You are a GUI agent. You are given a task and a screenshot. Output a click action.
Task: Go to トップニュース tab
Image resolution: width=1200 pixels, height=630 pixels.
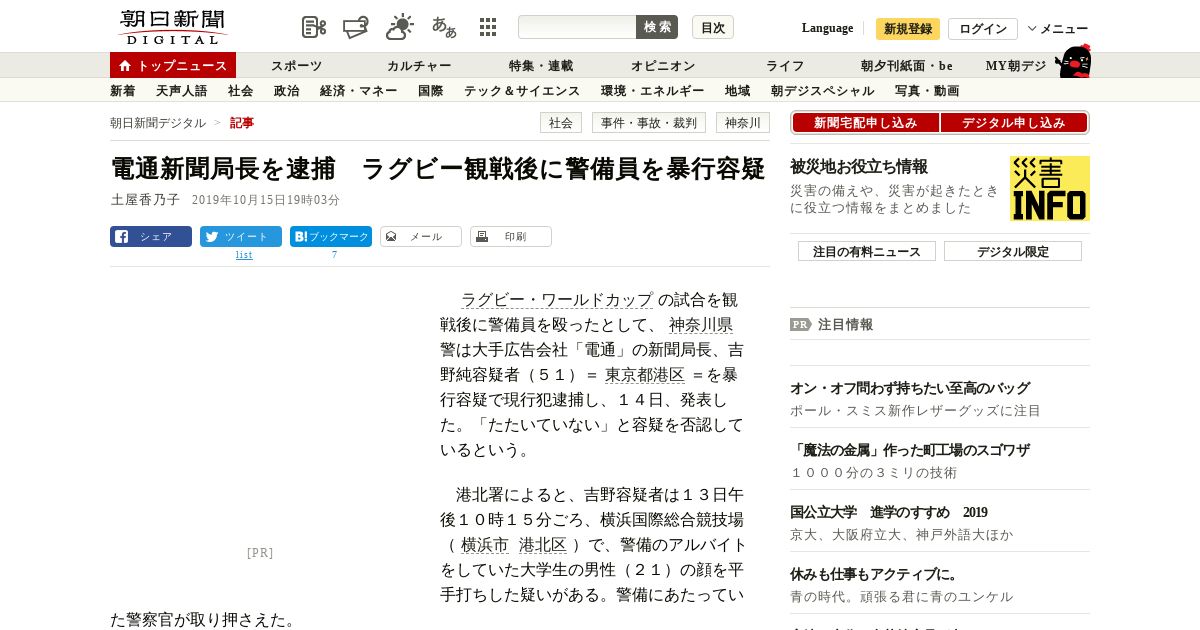click(x=173, y=65)
